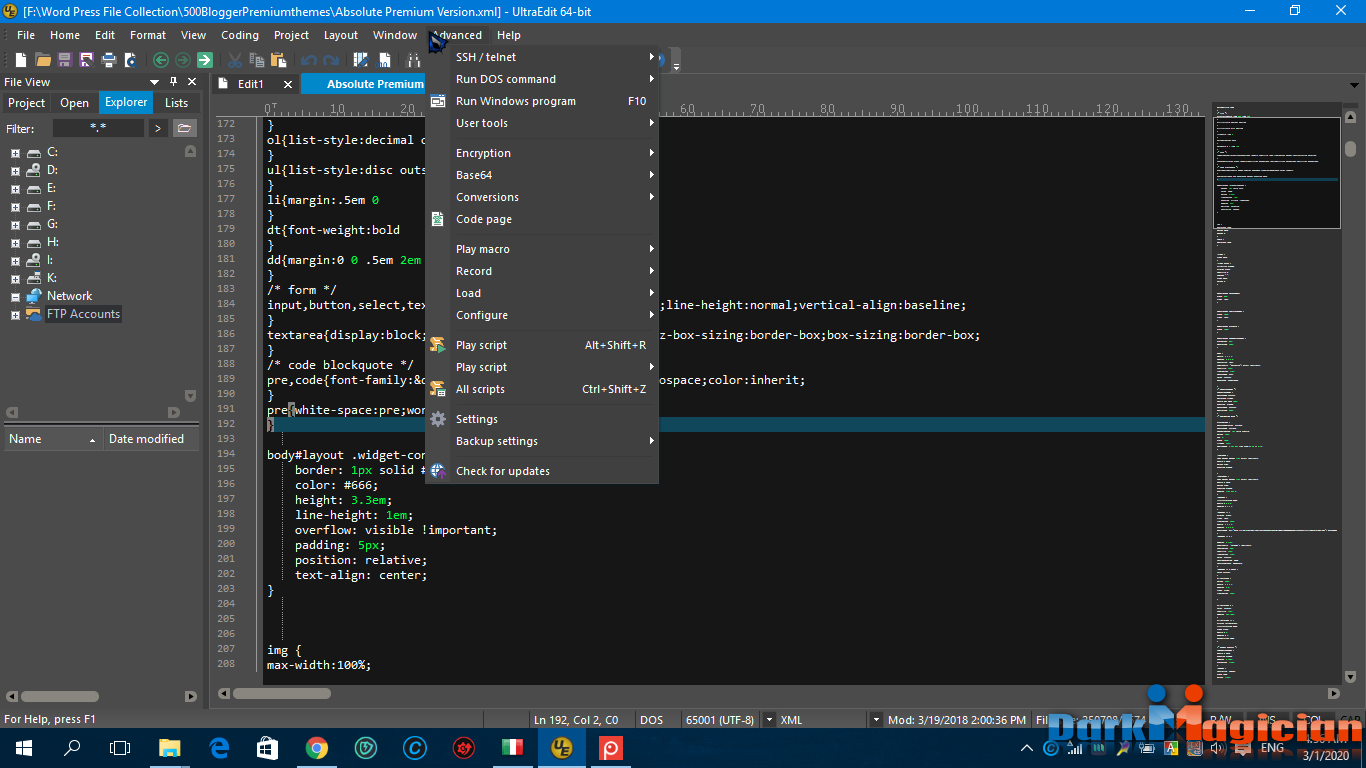Viewport: 1366px width, 768px height.
Task: Switch to the Edit1 document tab
Action: click(250, 85)
